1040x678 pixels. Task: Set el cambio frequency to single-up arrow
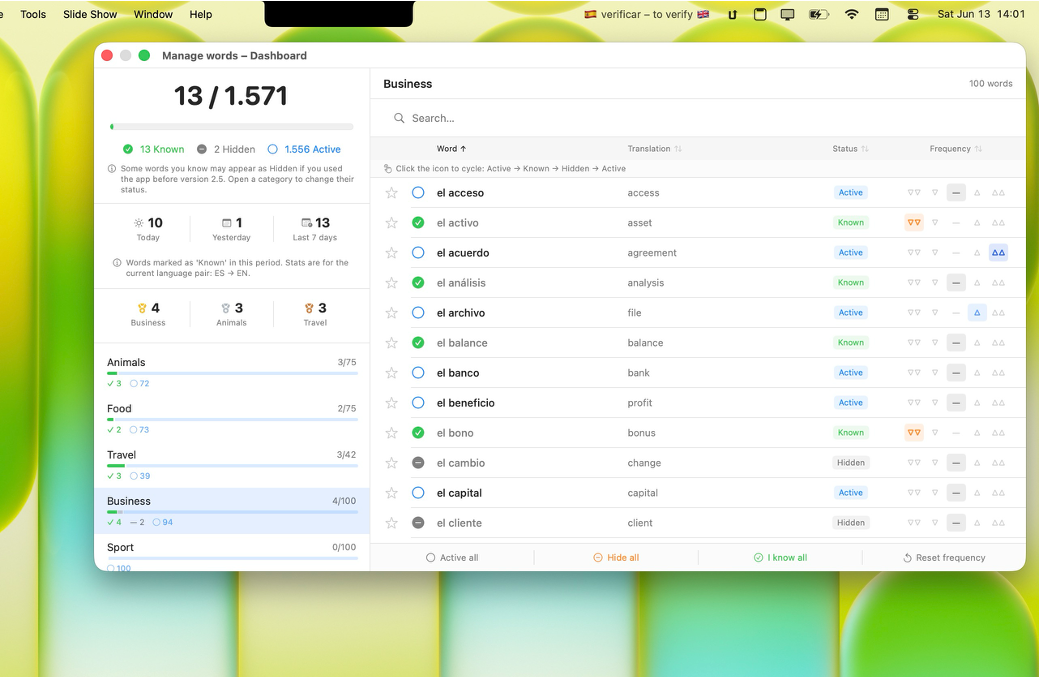[977, 463]
